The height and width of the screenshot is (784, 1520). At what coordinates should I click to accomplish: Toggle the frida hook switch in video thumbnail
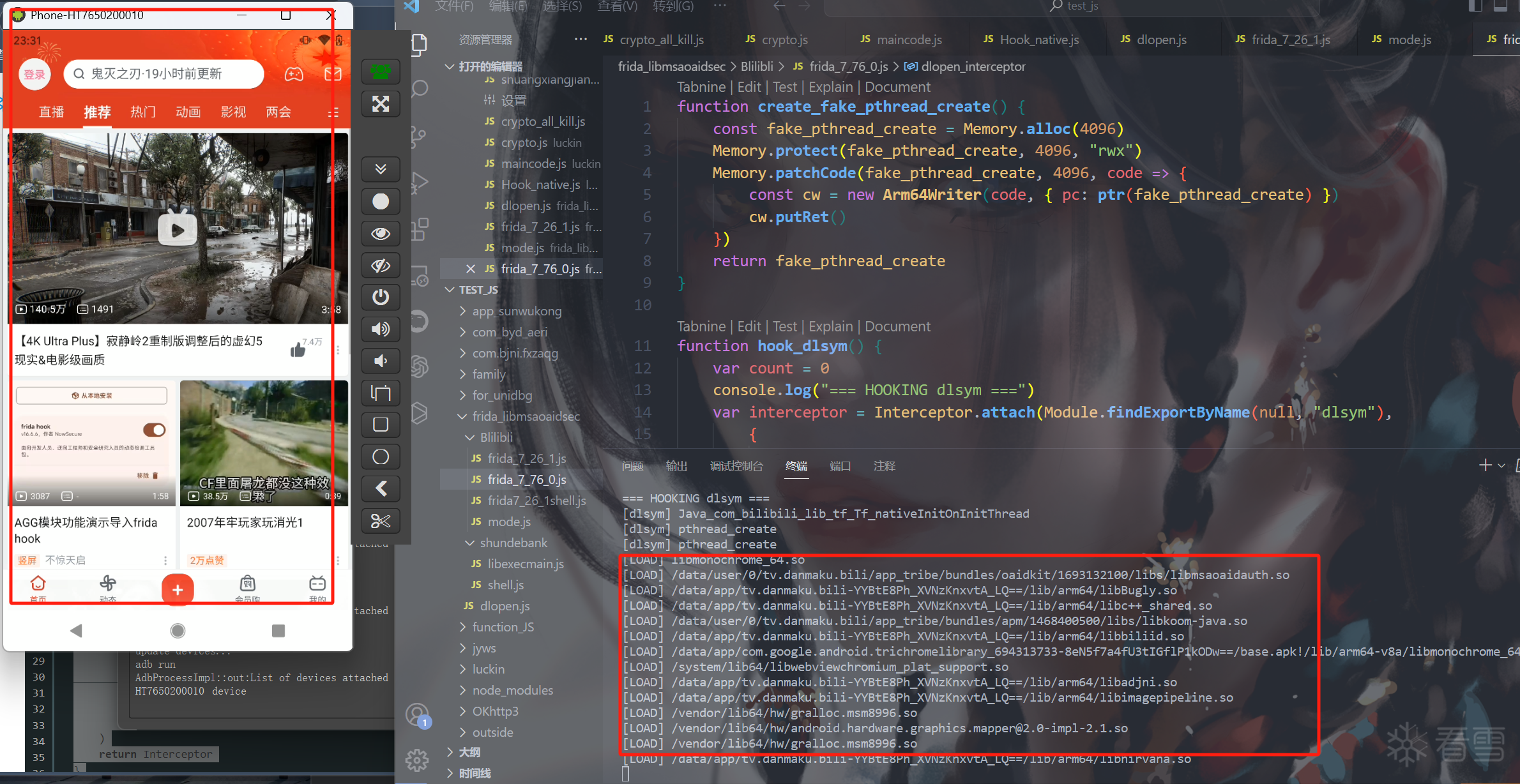click(x=154, y=430)
